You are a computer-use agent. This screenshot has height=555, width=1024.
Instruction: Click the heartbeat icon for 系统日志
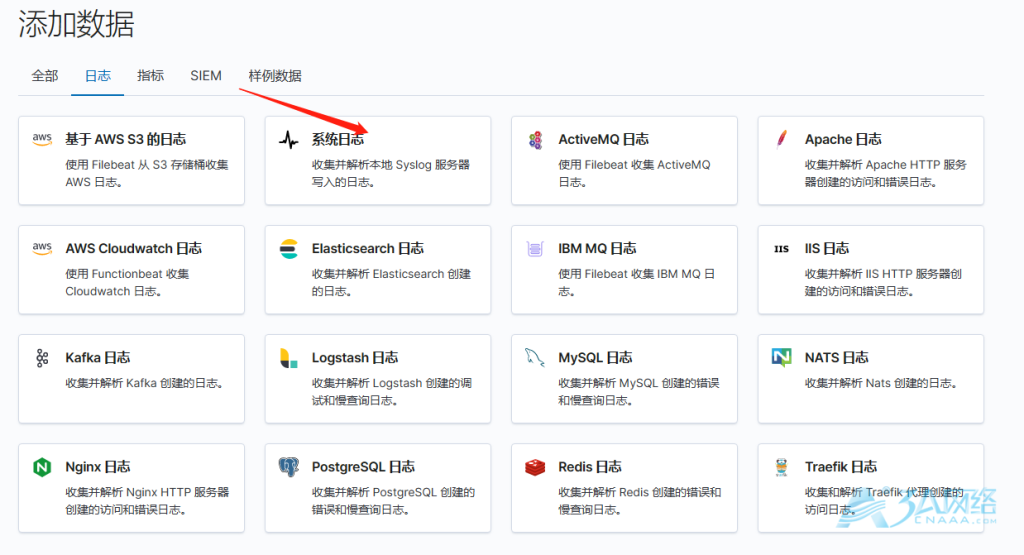(288, 140)
